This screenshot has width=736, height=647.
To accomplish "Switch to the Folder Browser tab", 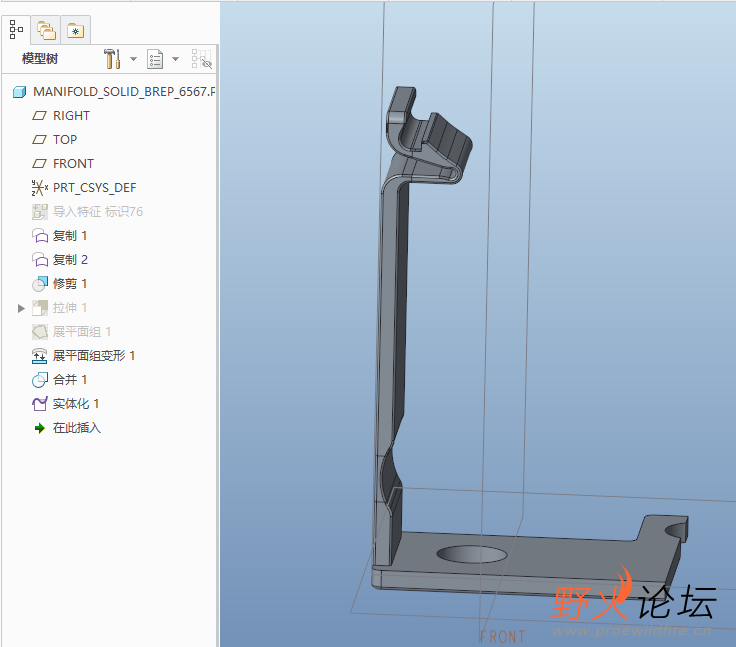I will coord(46,31).
